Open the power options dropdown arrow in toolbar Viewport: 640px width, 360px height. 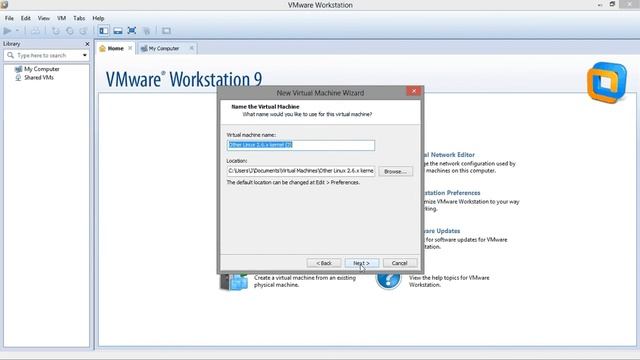[17, 31]
